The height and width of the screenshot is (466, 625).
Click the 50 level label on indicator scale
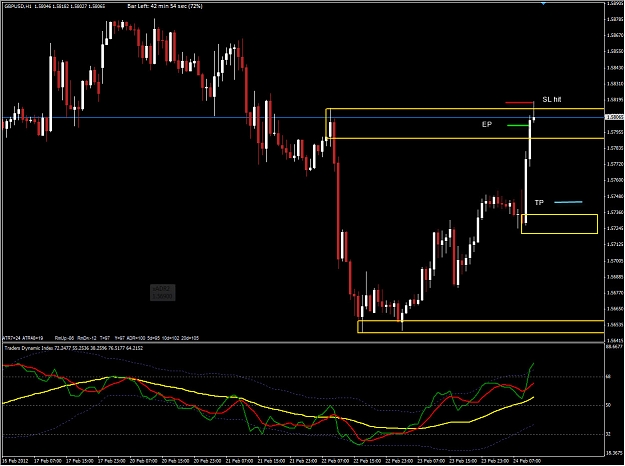(x=609, y=405)
